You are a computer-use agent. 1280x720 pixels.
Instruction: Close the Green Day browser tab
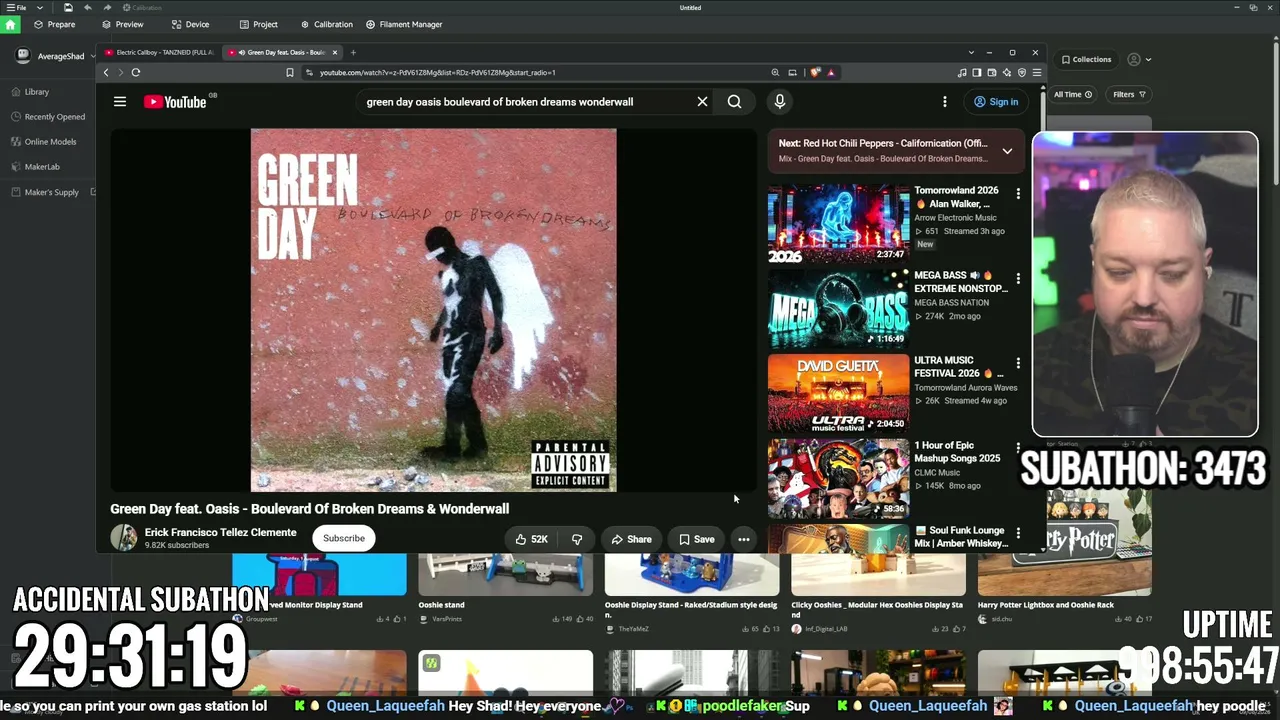click(x=335, y=52)
